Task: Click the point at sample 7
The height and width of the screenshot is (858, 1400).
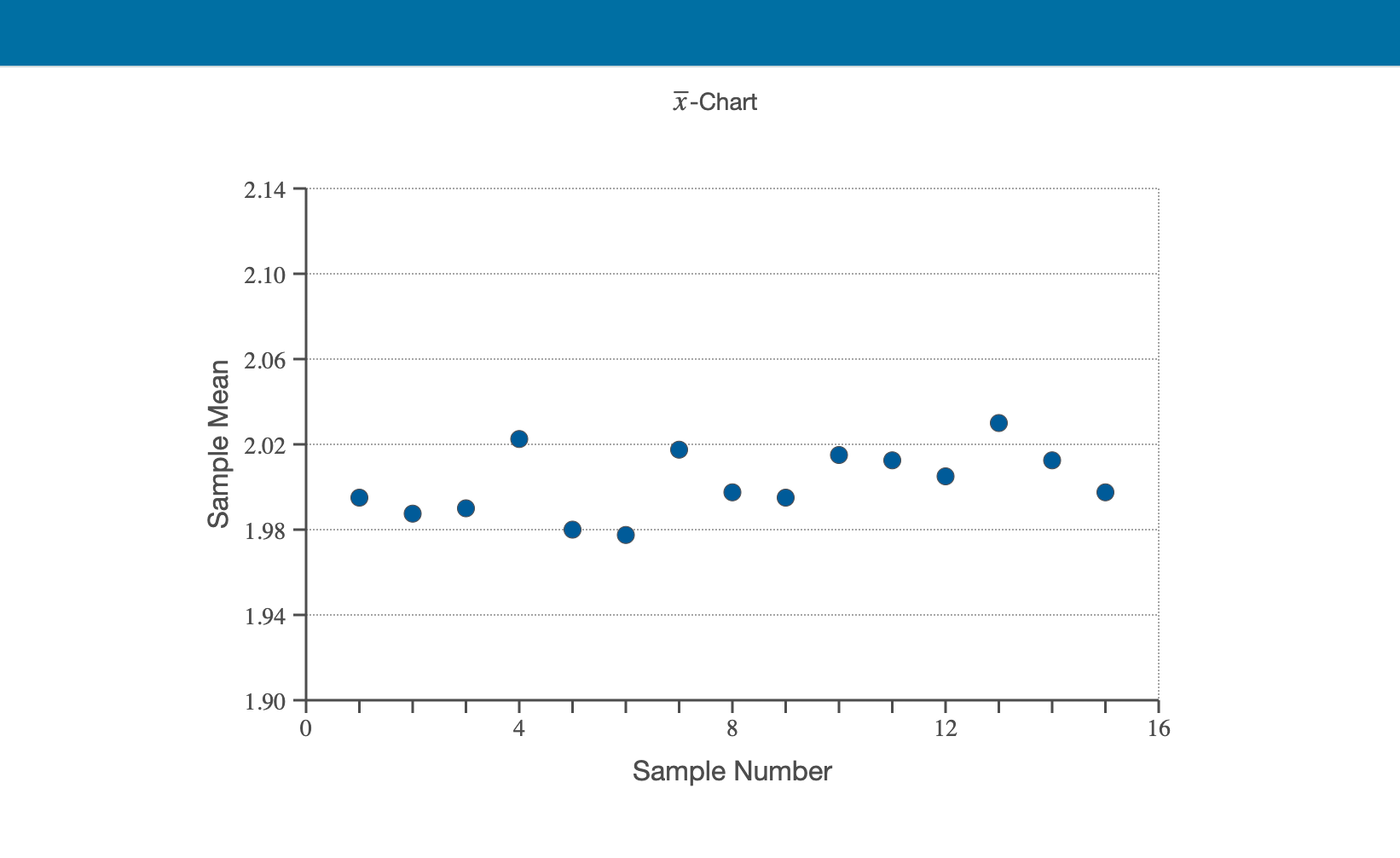Action: [x=680, y=449]
